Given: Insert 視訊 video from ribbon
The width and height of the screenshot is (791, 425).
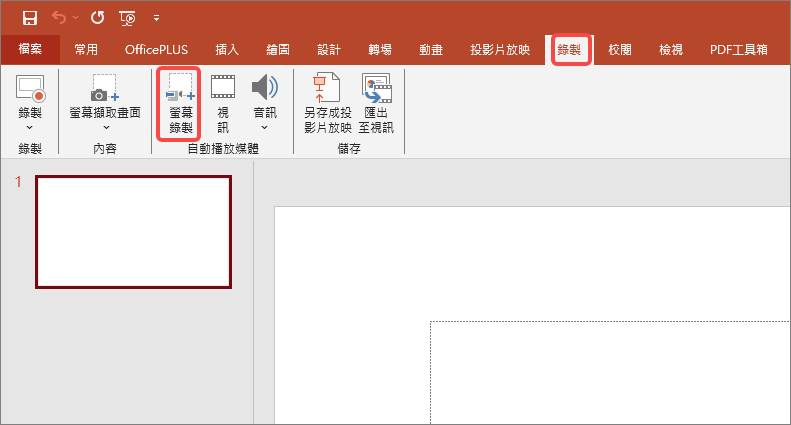Looking at the screenshot, I should coord(222,103).
